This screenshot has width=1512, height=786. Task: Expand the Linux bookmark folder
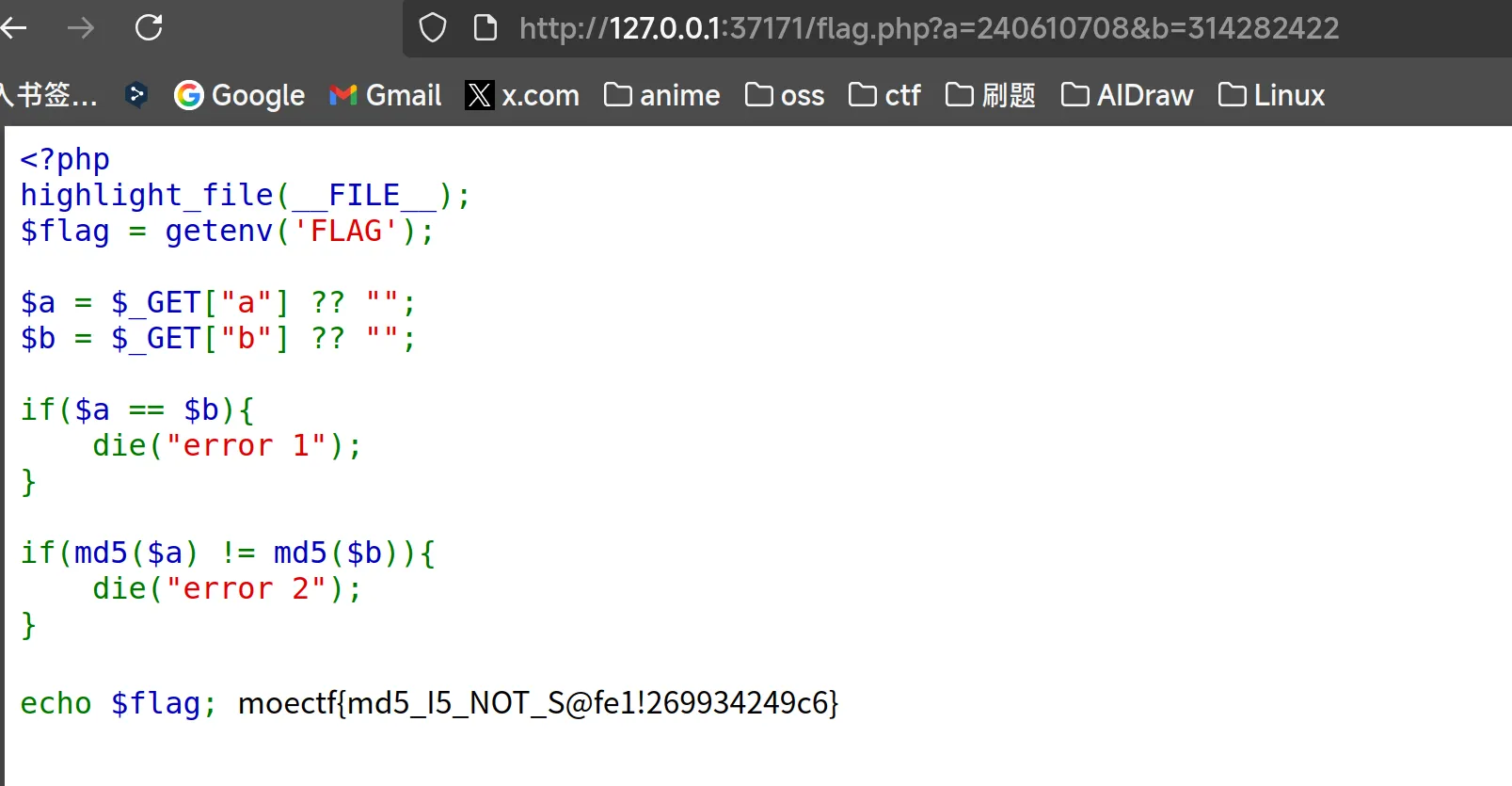(x=1271, y=95)
